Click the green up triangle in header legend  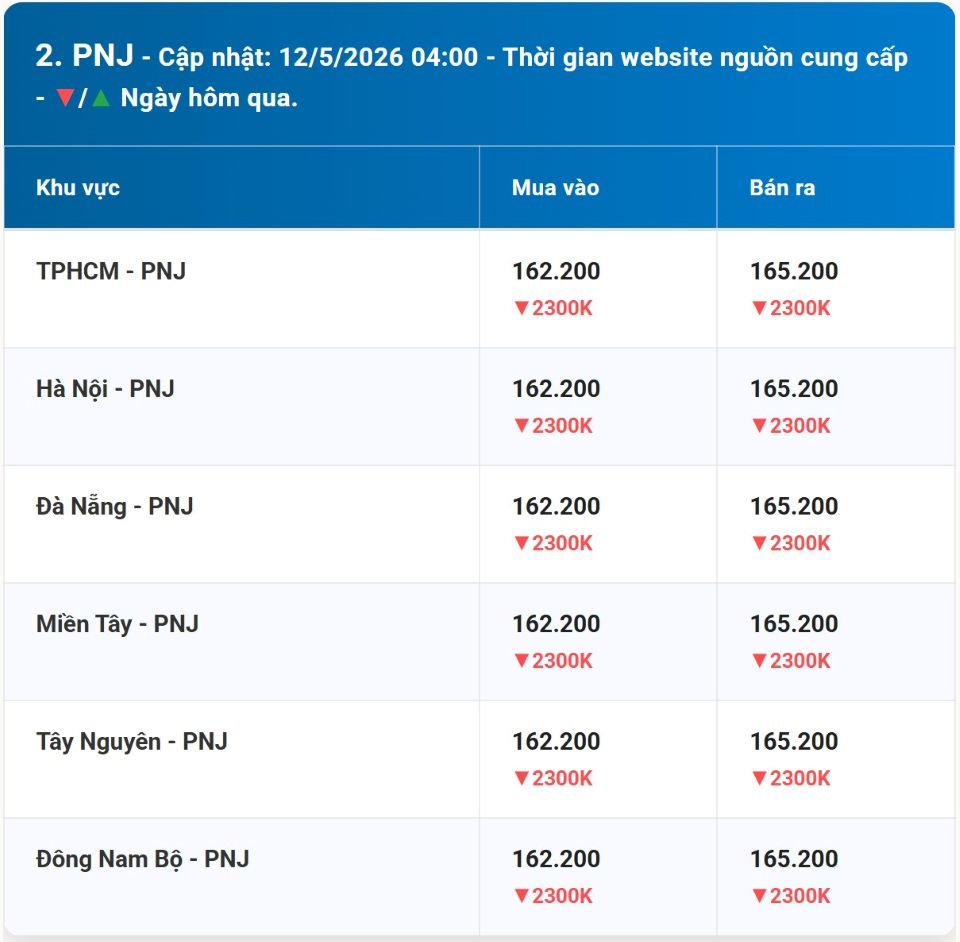[100, 97]
